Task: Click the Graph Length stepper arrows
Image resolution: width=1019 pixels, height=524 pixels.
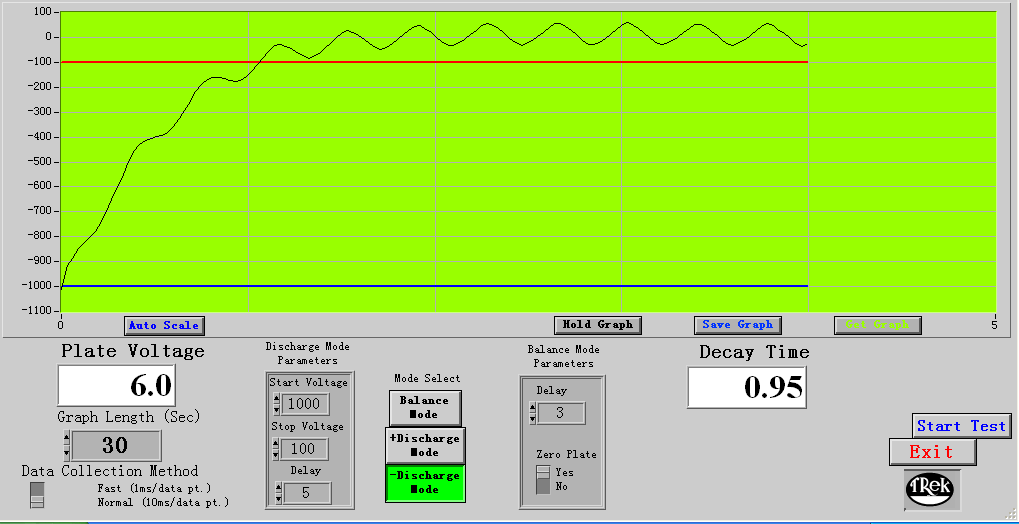Action: click(66, 445)
